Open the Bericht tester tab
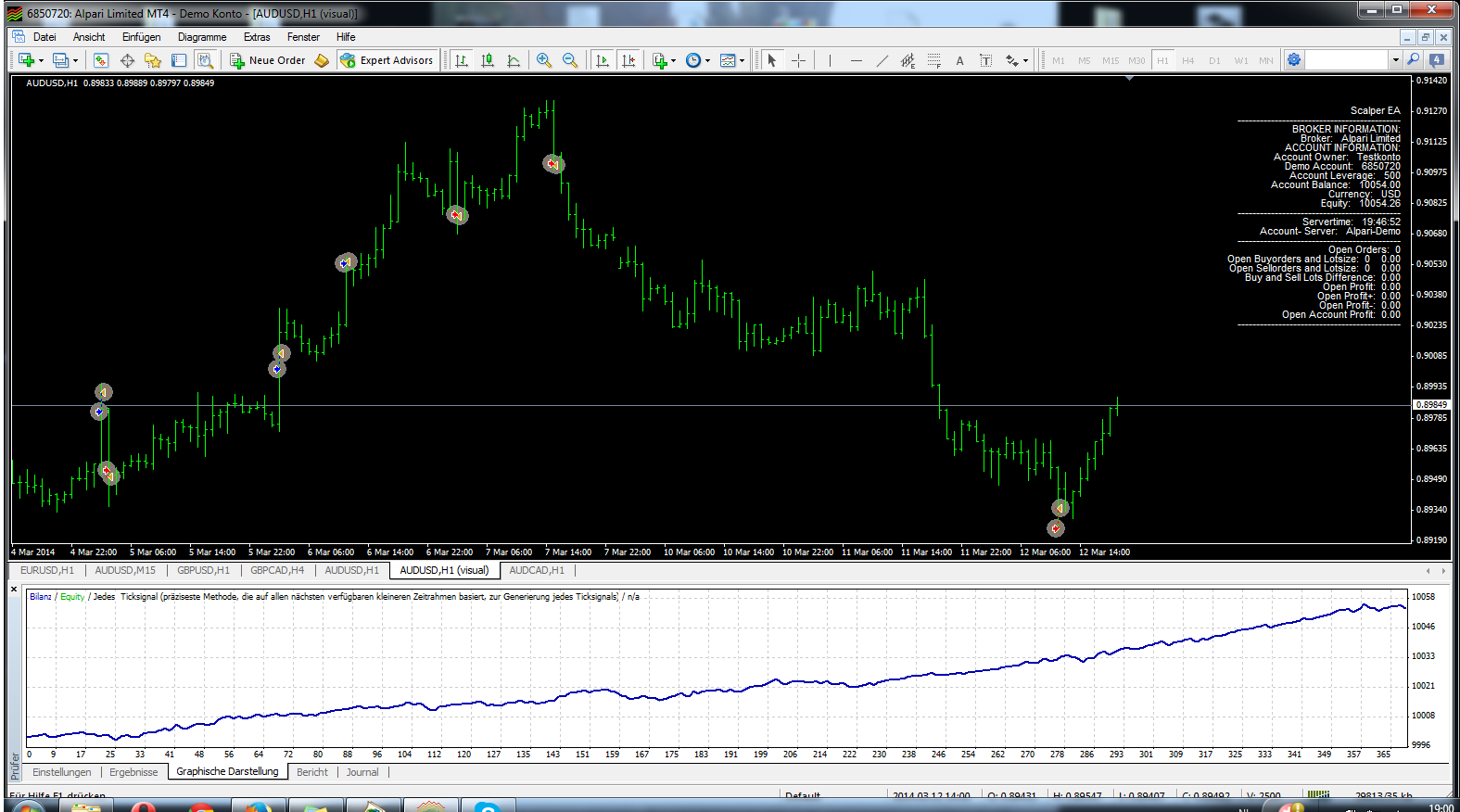The height and width of the screenshot is (812, 1460). (312, 772)
